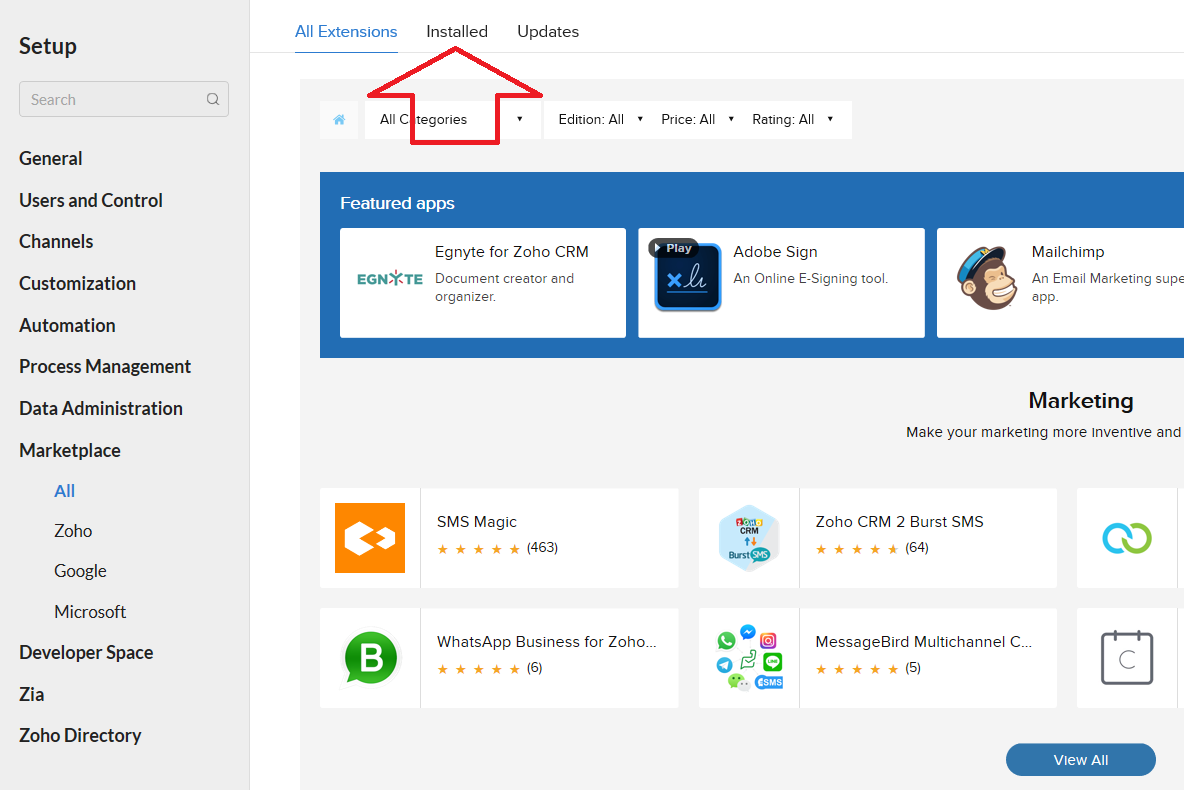Click the search magnifier icon in Setup

213,99
